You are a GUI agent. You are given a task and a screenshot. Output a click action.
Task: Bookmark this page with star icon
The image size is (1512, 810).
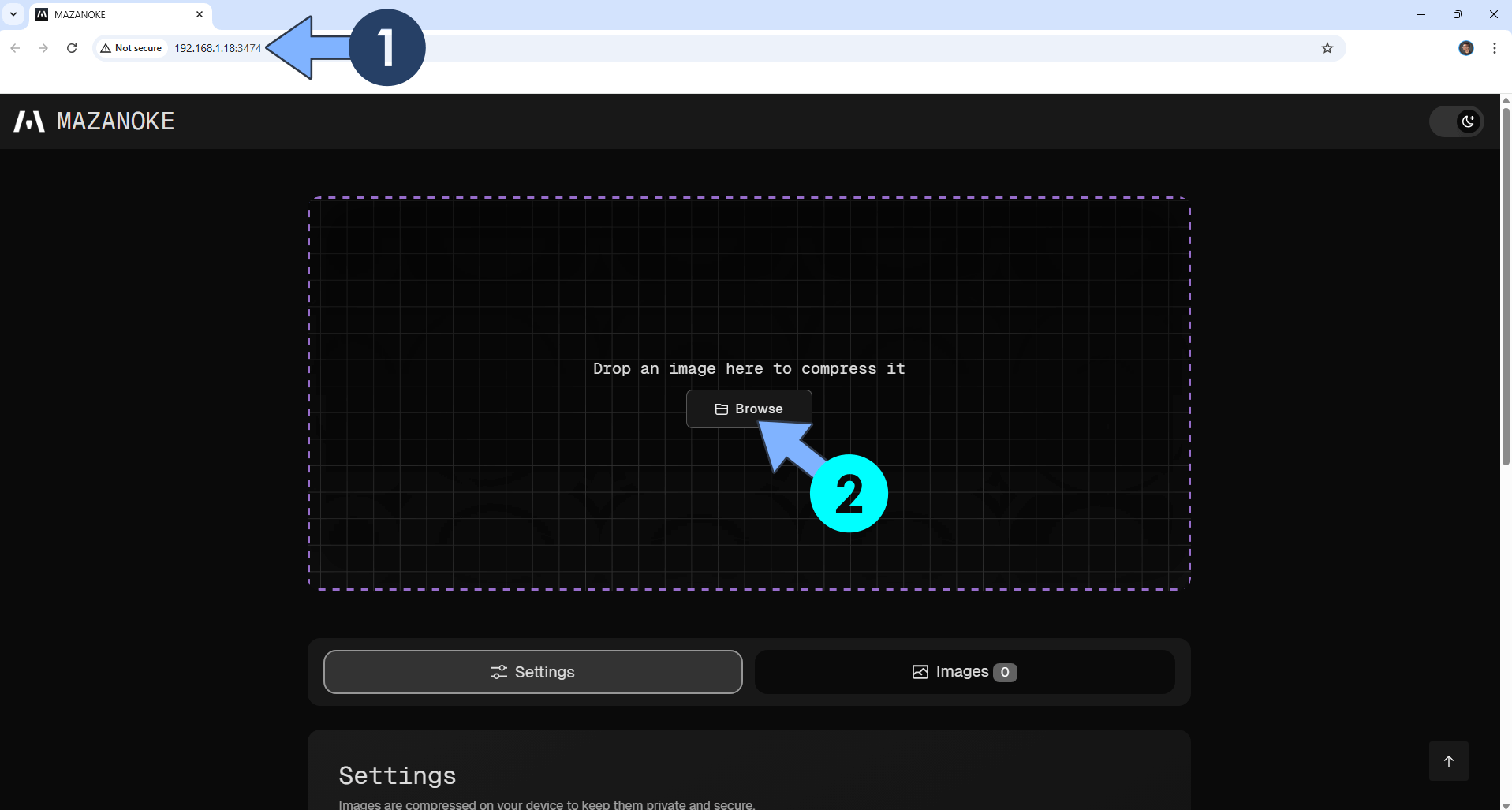pos(1327,48)
